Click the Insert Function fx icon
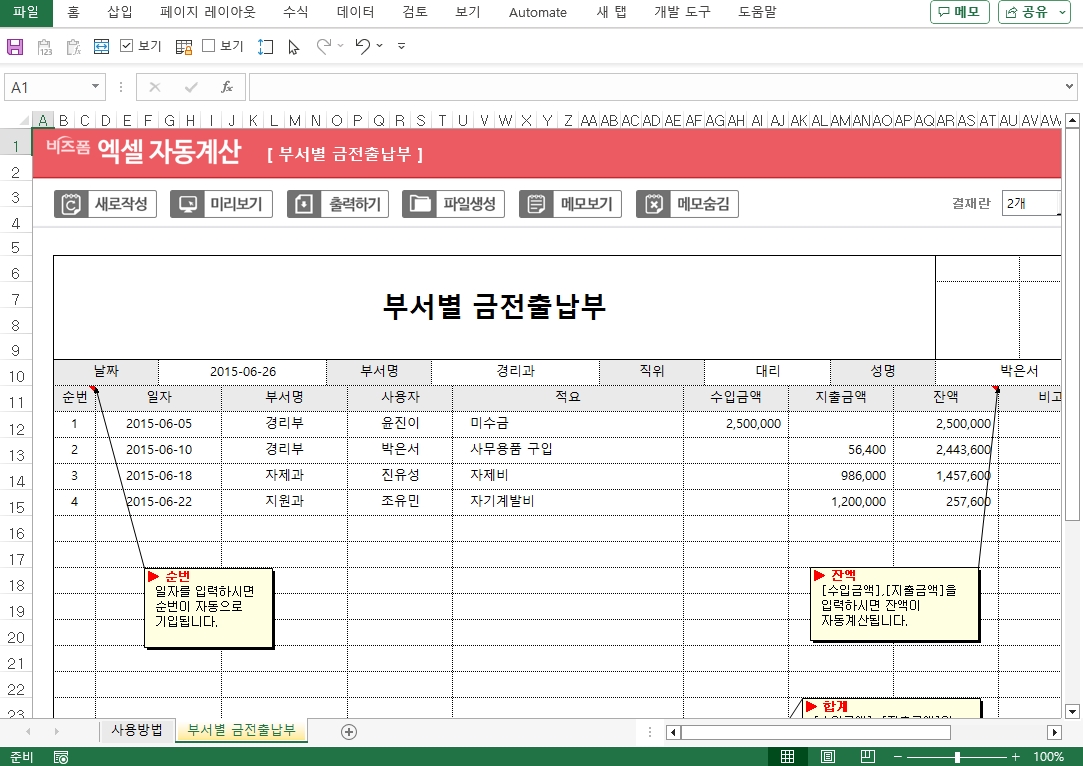Viewport: 1083px width, 766px height. point(227,87)
